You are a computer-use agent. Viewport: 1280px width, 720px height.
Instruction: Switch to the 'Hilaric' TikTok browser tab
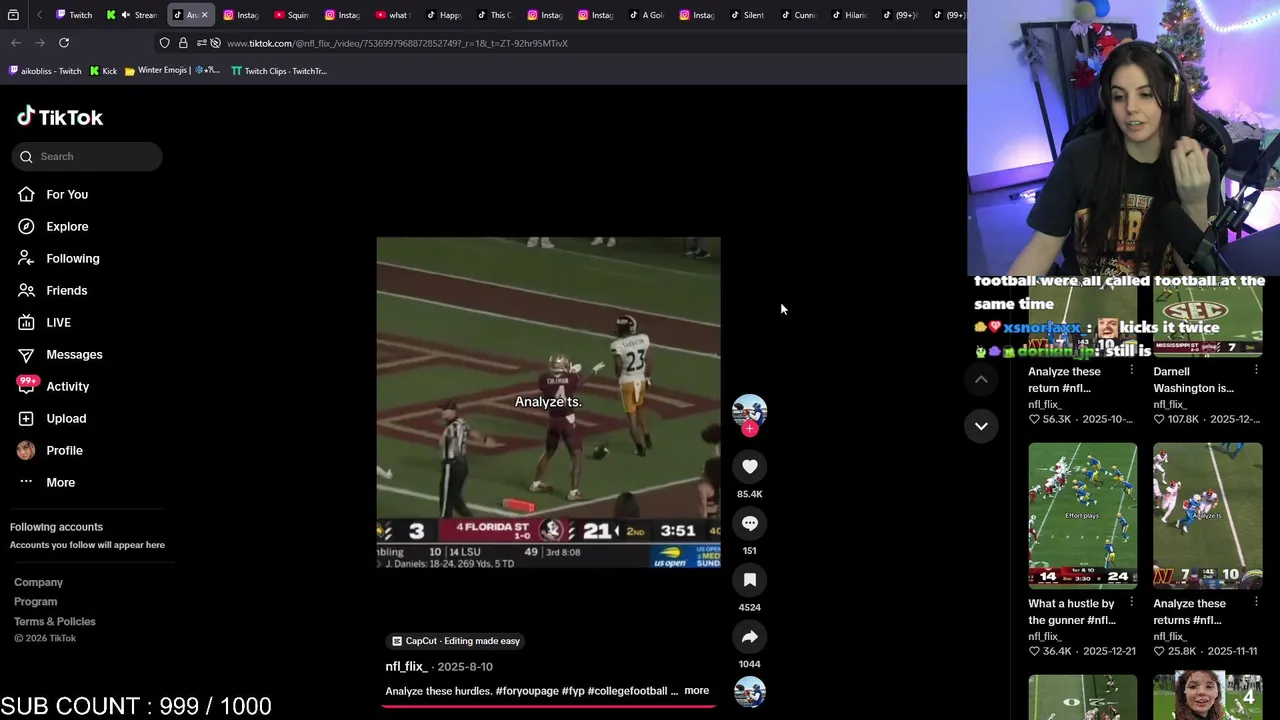(848, 15)
